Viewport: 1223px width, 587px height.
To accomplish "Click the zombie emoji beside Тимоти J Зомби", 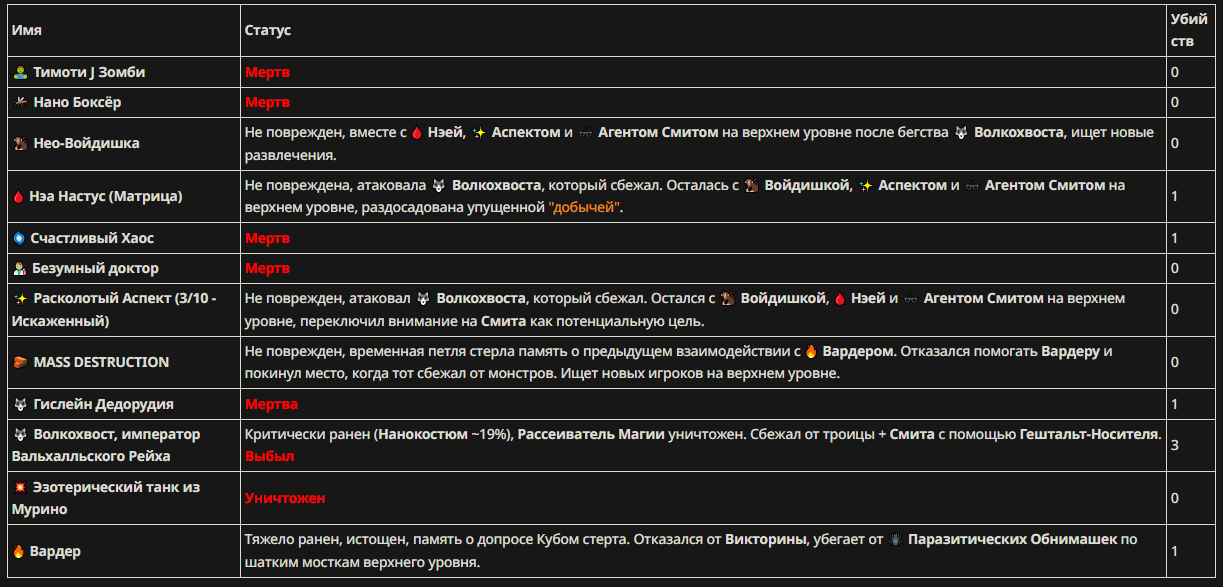I will [x=20, y=73].
